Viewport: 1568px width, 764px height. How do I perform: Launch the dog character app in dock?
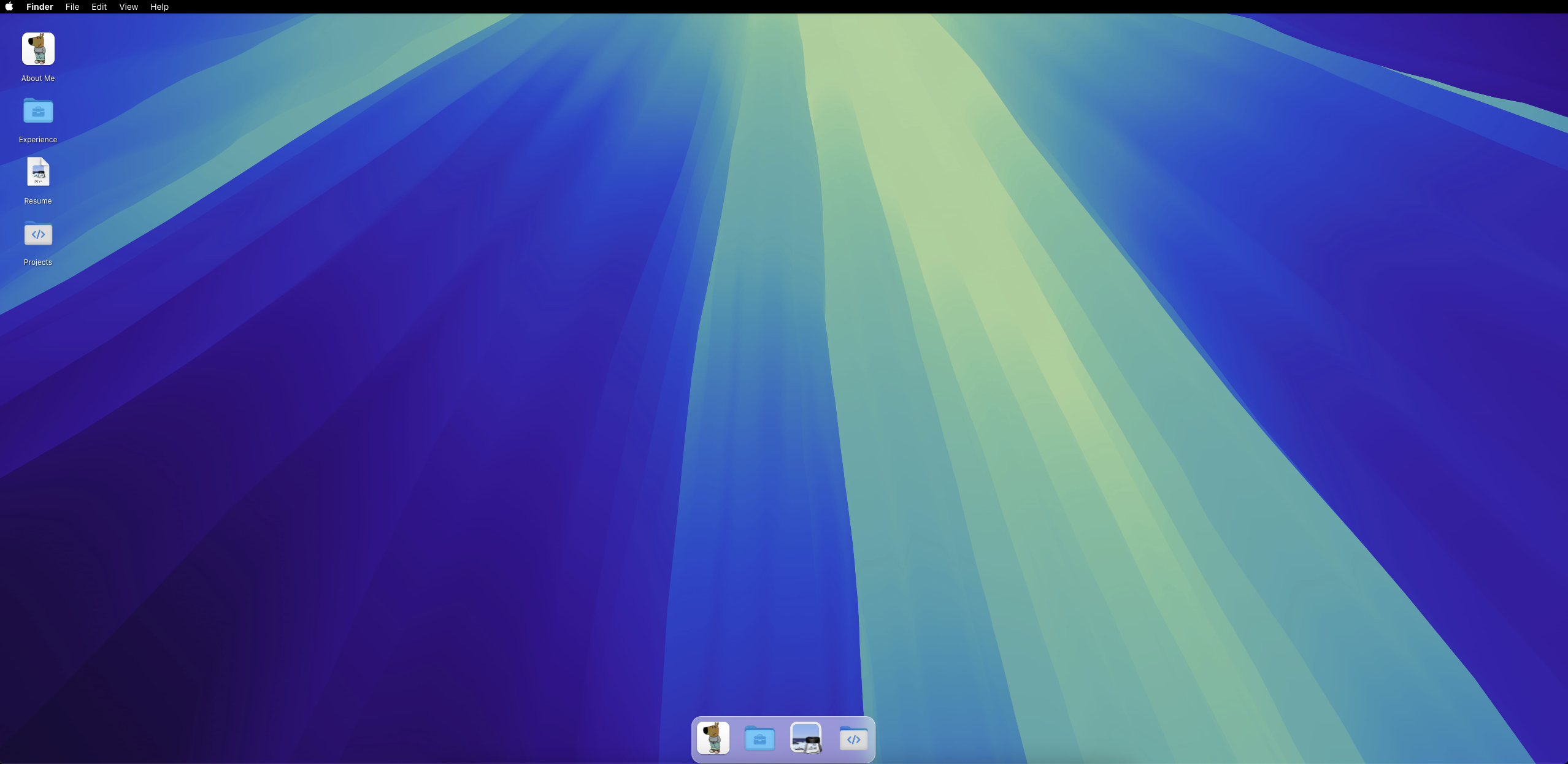point(713,738)
